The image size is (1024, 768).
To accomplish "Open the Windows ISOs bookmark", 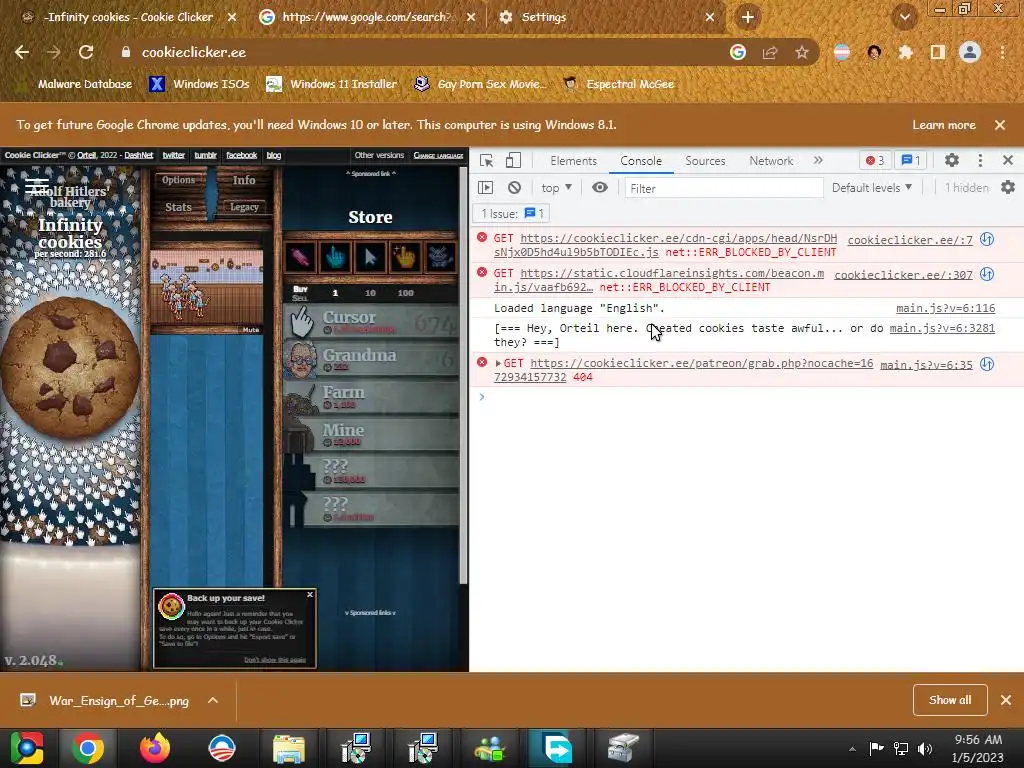I will 200,84.
